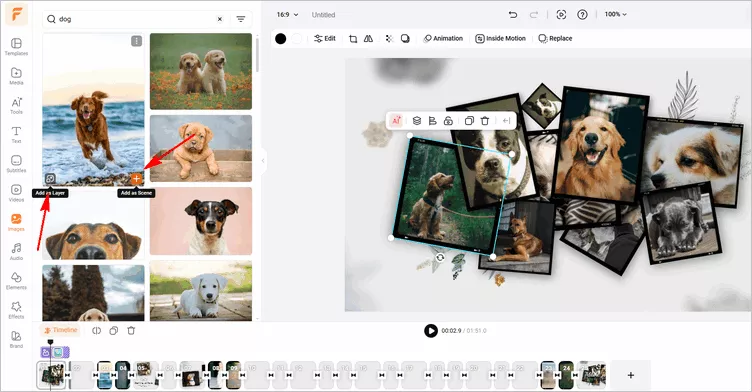Redo the last action

pyautogui.click(x=533, y=15)
